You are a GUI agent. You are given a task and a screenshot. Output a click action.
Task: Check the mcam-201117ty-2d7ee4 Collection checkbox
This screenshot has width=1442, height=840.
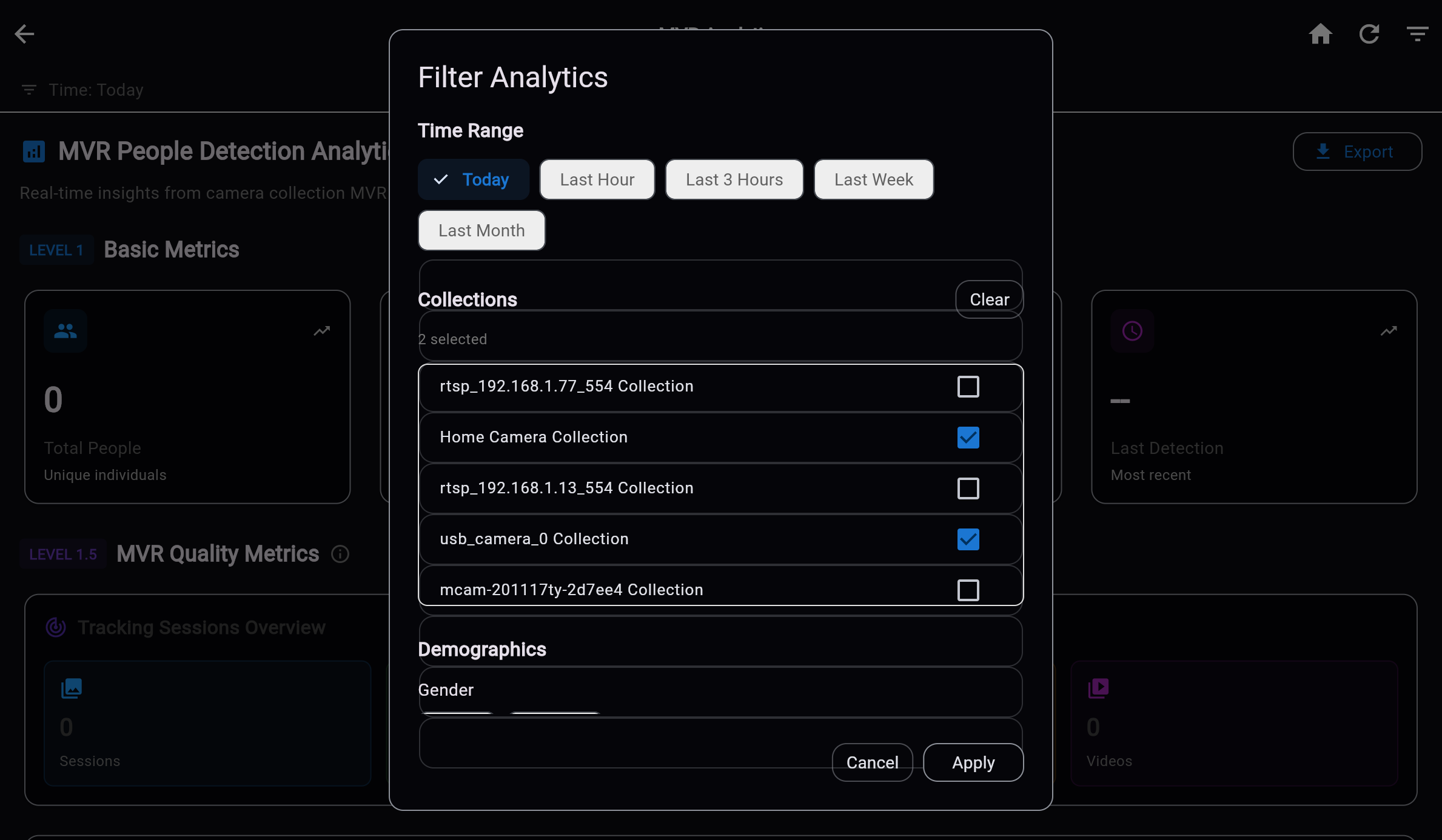tap(968, 590)
